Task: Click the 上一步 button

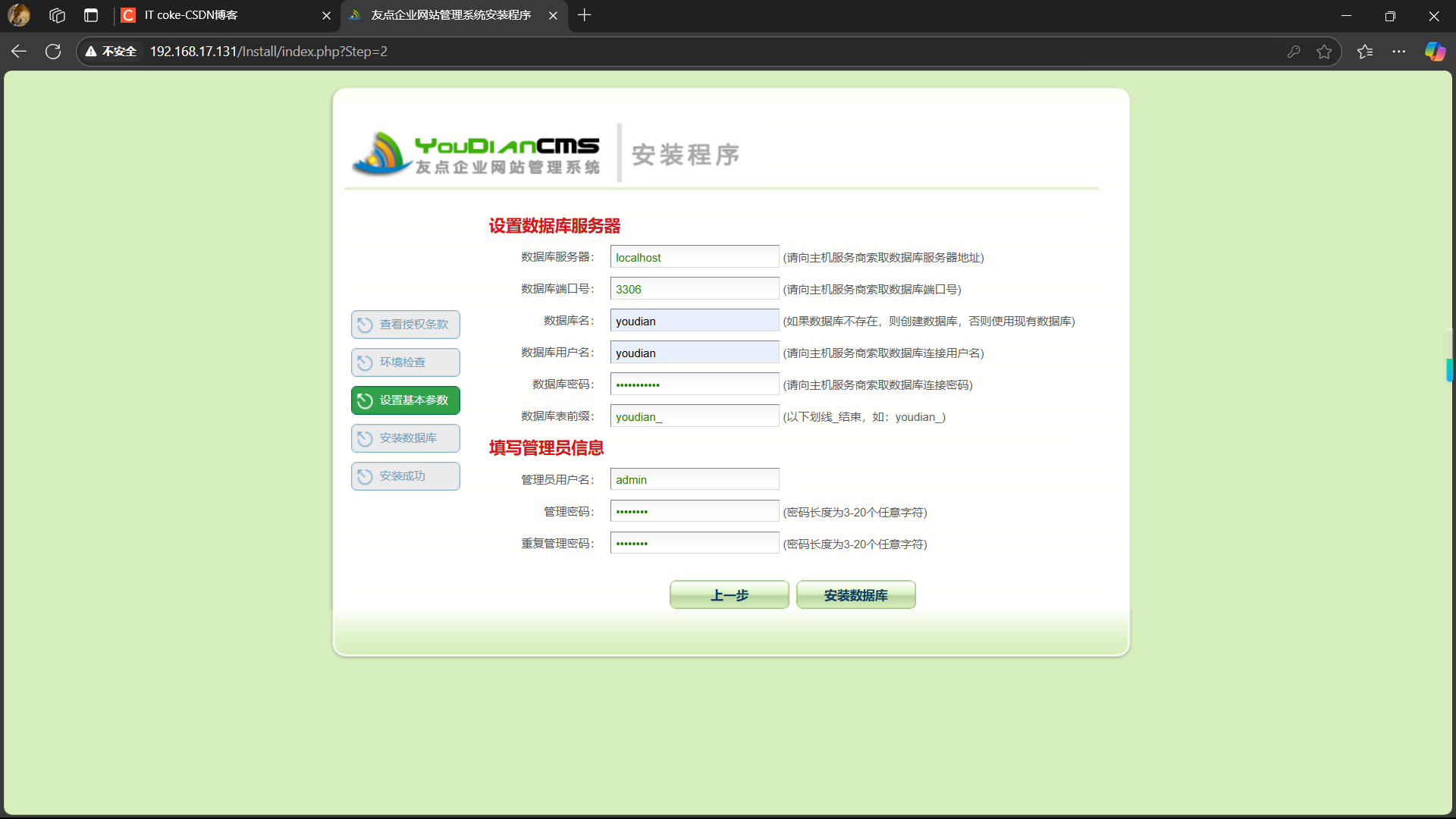Action: click(729, 595)
